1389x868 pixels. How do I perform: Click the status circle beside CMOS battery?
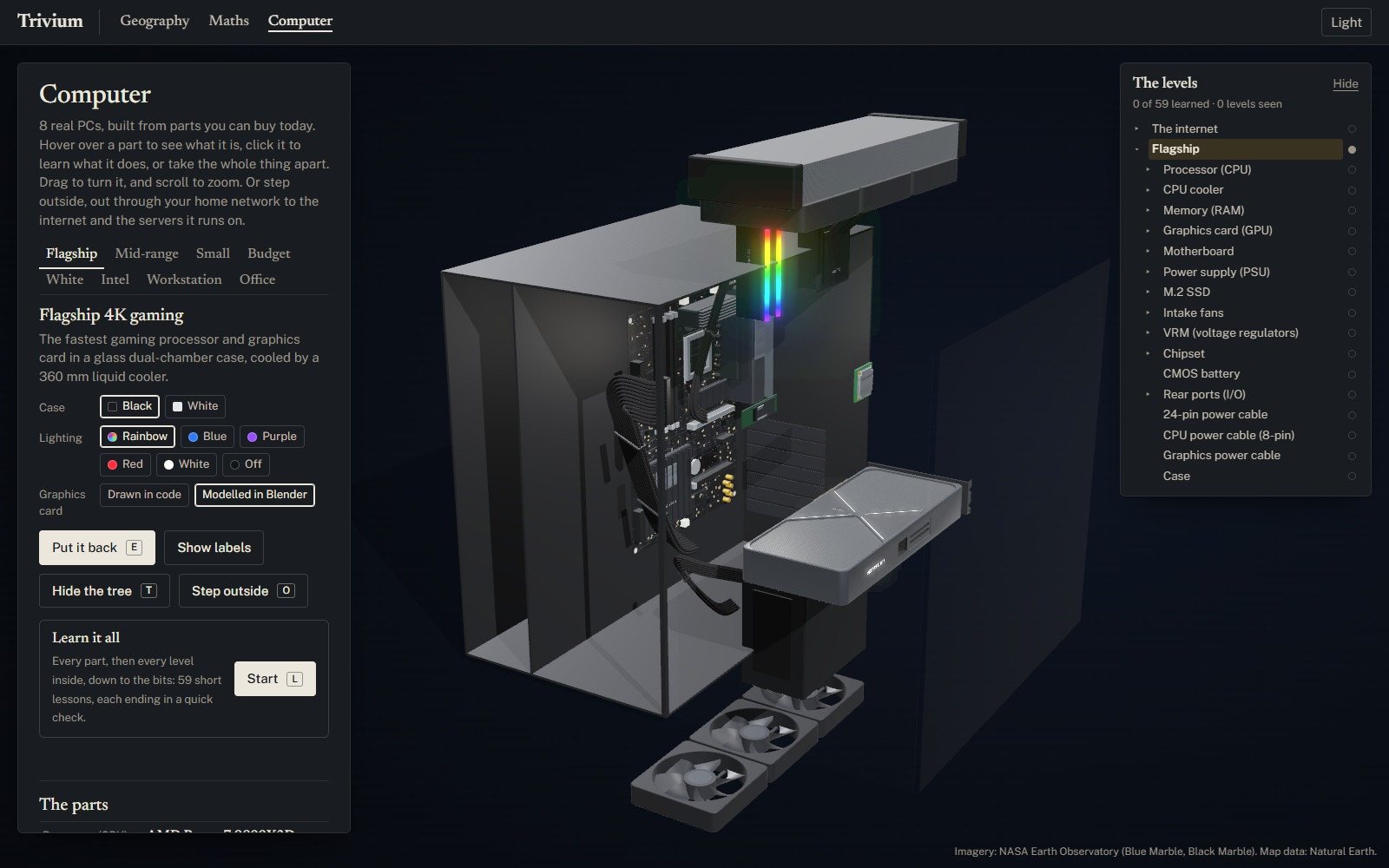point(1352,374)
